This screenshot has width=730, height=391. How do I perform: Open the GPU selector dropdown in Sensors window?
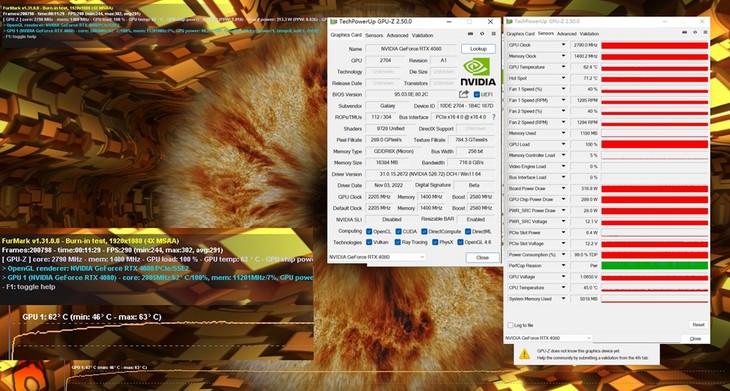[x=548, y=338]
